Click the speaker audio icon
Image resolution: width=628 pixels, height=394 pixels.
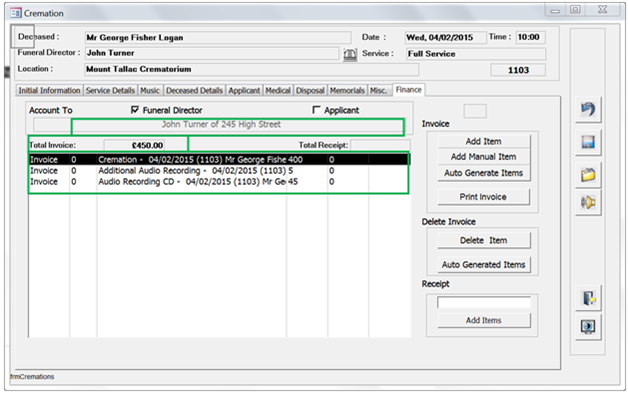588,203
